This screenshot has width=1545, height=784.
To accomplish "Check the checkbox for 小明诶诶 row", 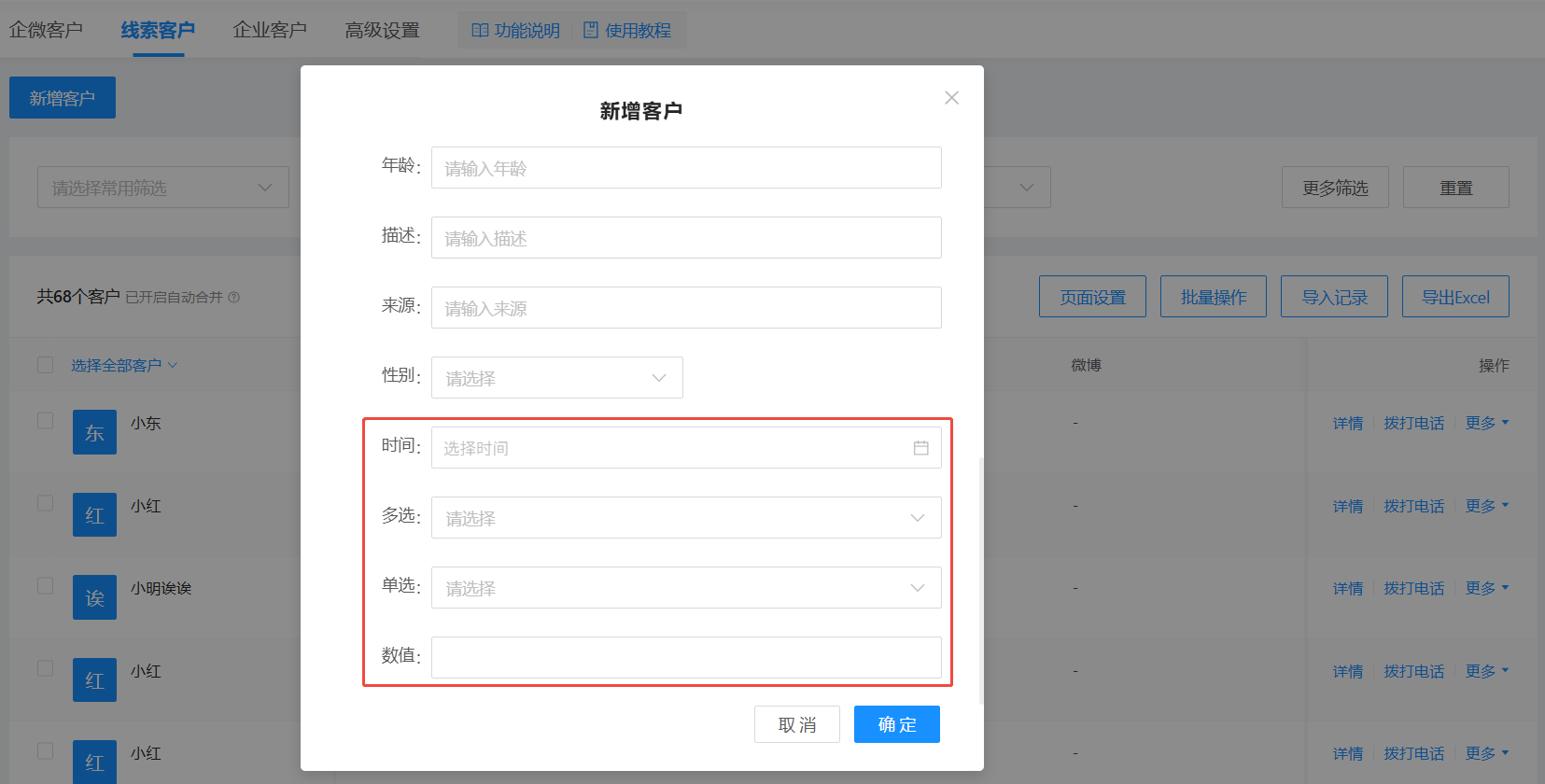I will coord(45,585).
